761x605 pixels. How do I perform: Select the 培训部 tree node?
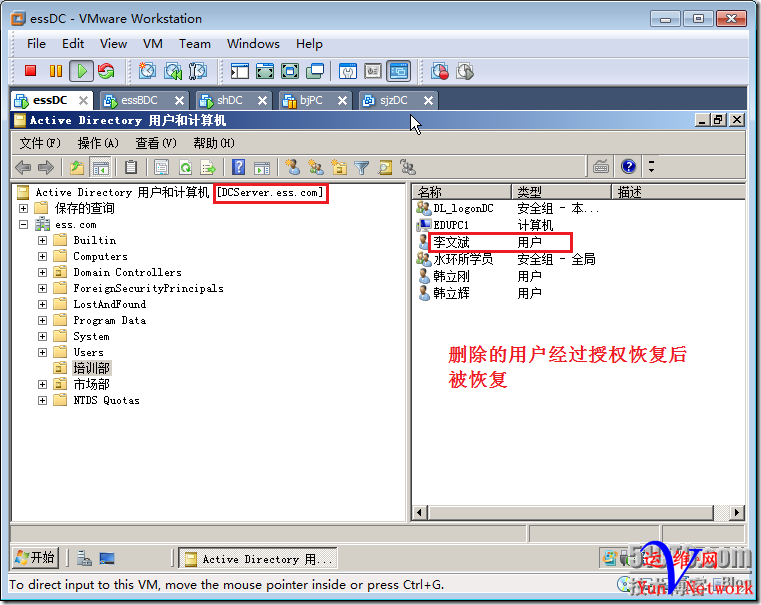(x=92, y=368)
